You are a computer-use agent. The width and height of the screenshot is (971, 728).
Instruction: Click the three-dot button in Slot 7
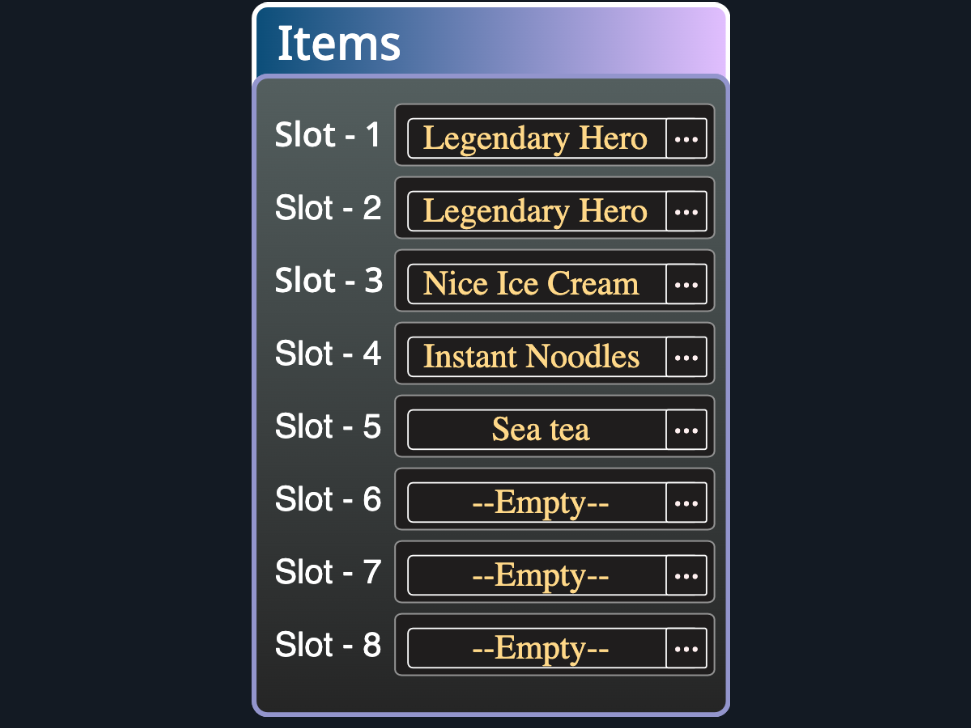(x=686, y=576)
